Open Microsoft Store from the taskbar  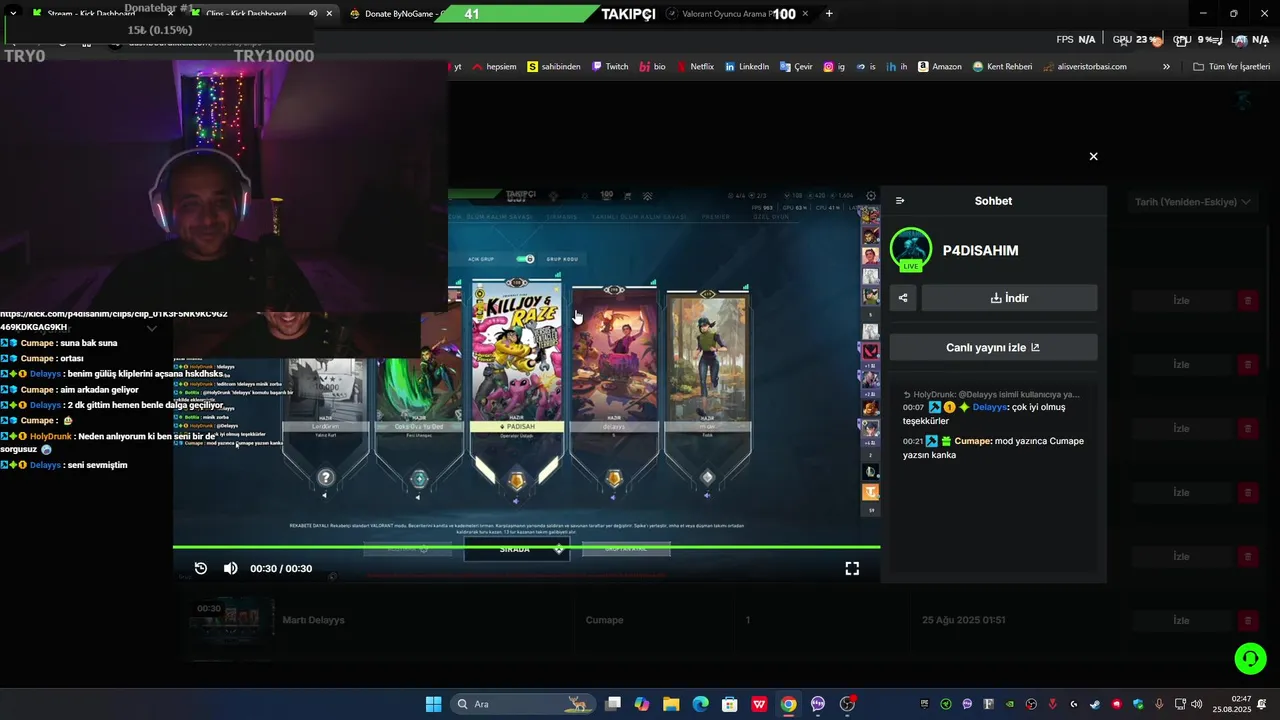pyautogui.click(x=730, y=704)
